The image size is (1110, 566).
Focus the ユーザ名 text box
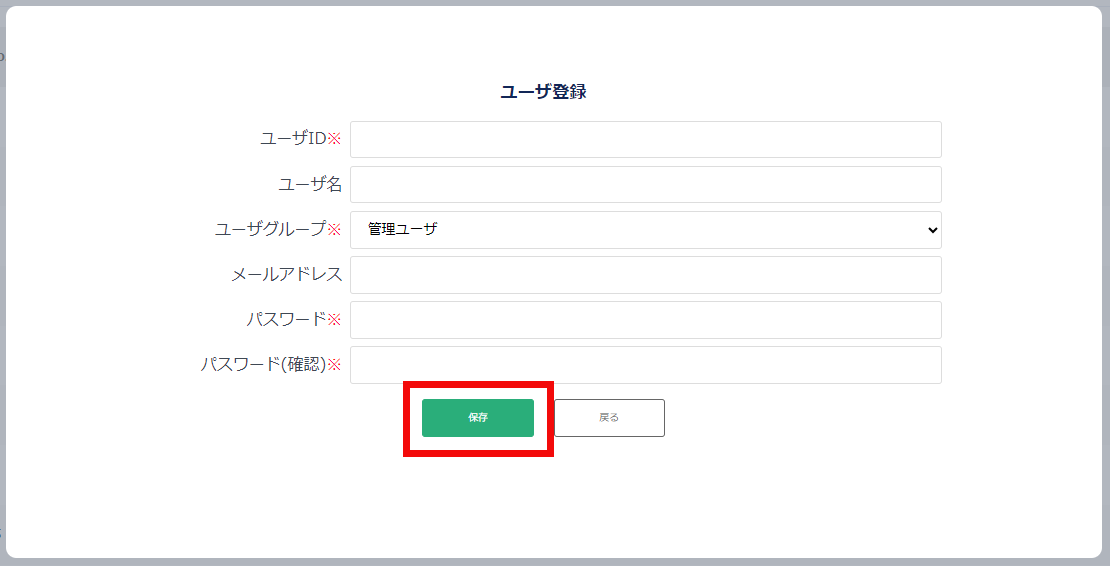(646, 185)
